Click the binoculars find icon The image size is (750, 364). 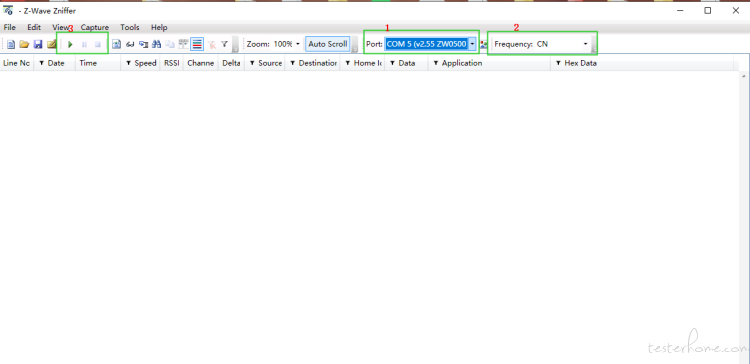(x=156, y=44)
